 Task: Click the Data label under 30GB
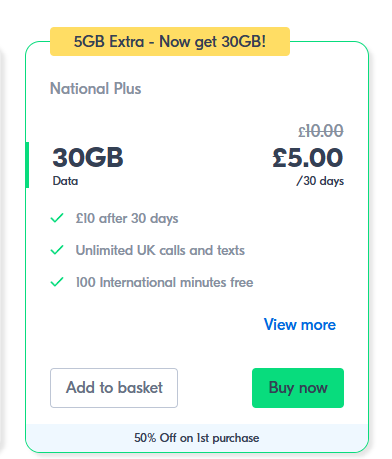point(65,181)
